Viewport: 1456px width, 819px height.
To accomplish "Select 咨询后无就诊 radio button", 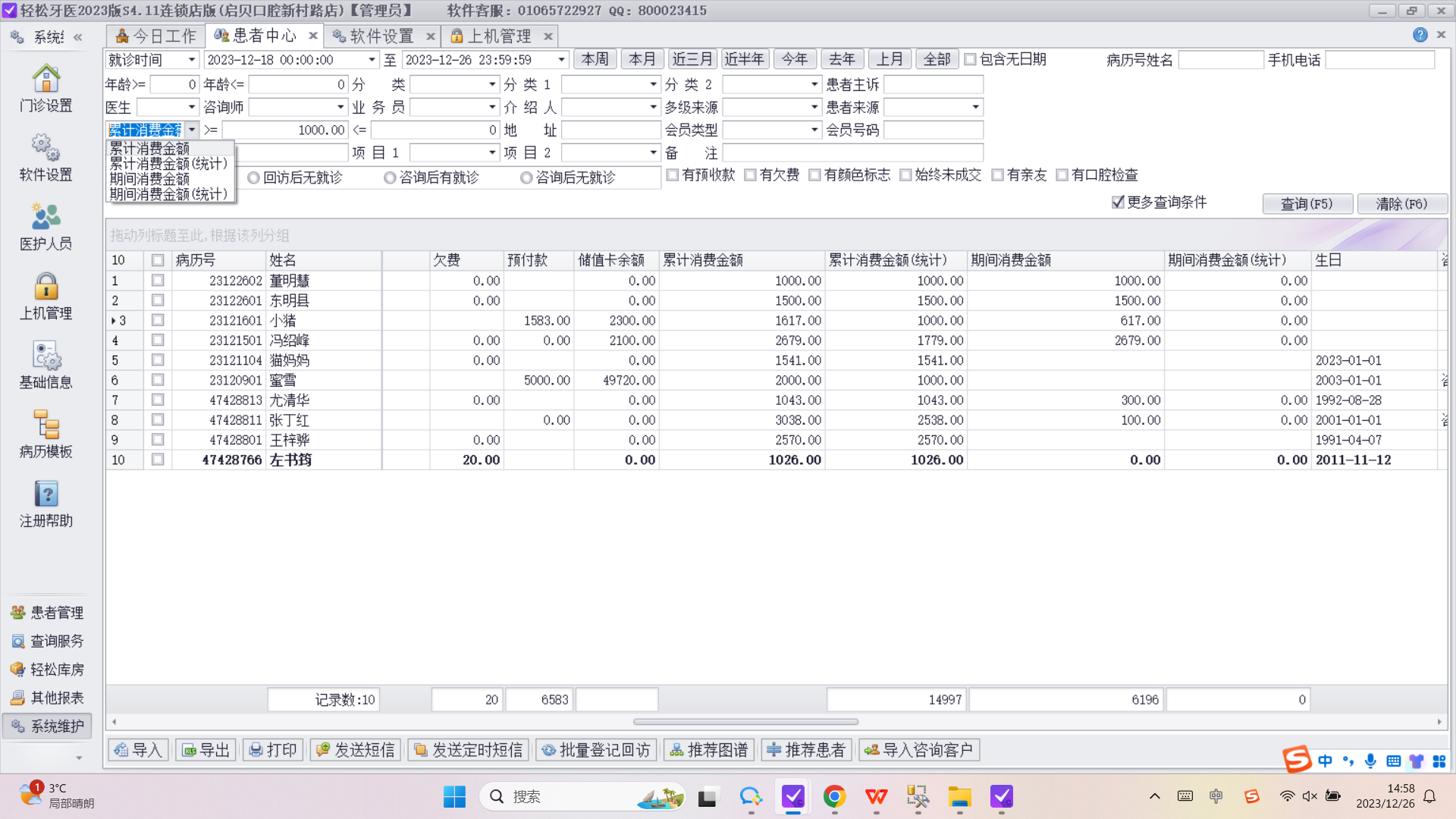I will (526, 177).
